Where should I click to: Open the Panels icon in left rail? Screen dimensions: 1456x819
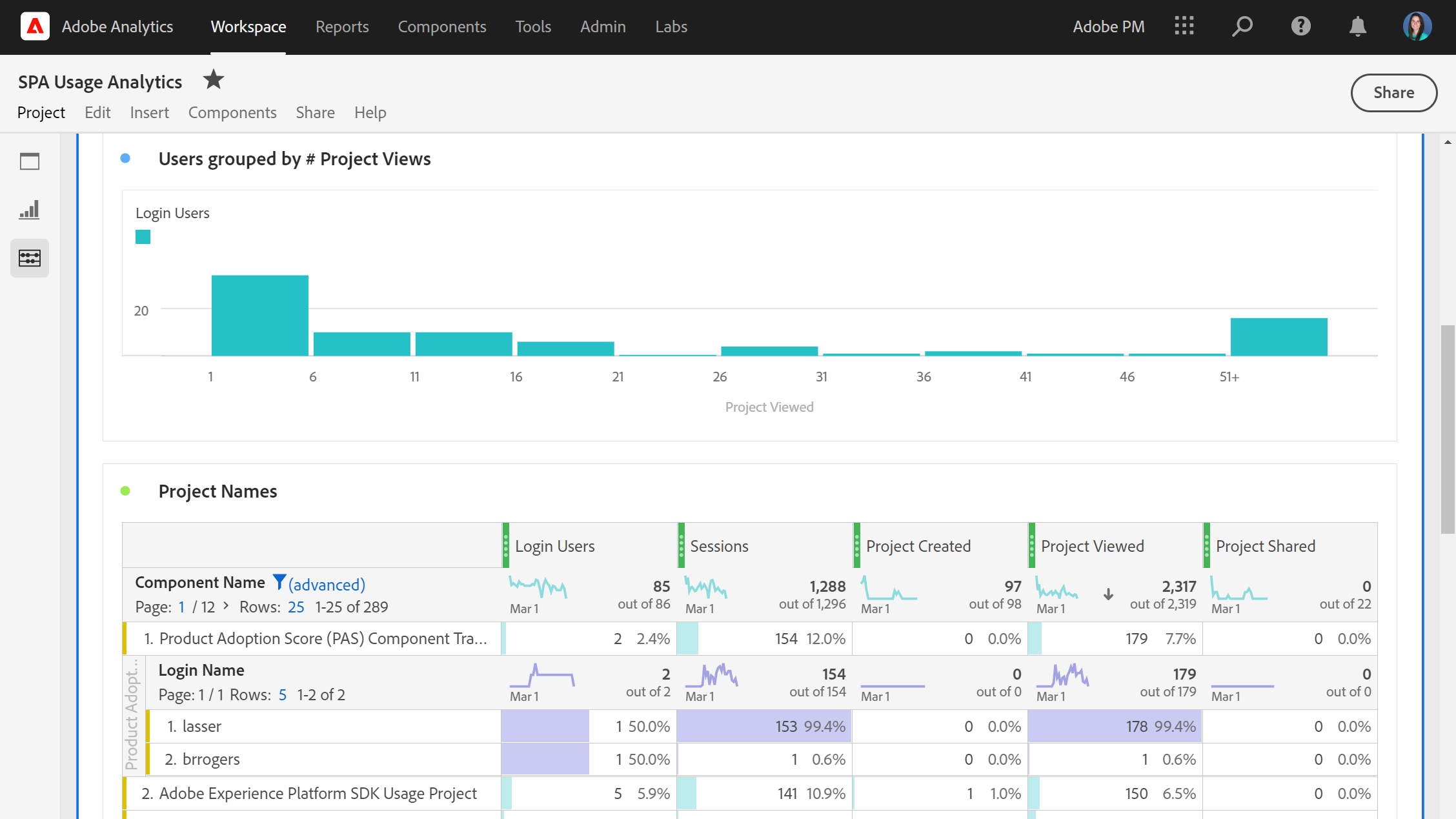pos(30,161)
